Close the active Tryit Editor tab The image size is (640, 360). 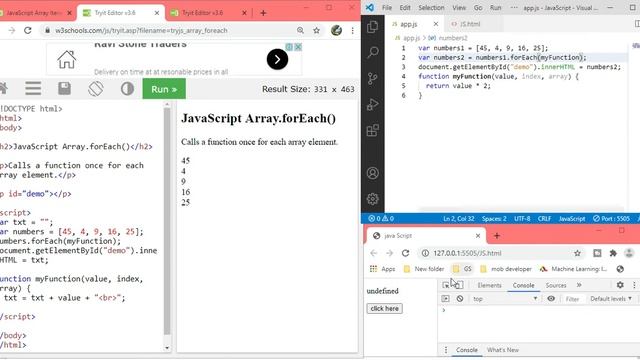[x=157, y=13]
